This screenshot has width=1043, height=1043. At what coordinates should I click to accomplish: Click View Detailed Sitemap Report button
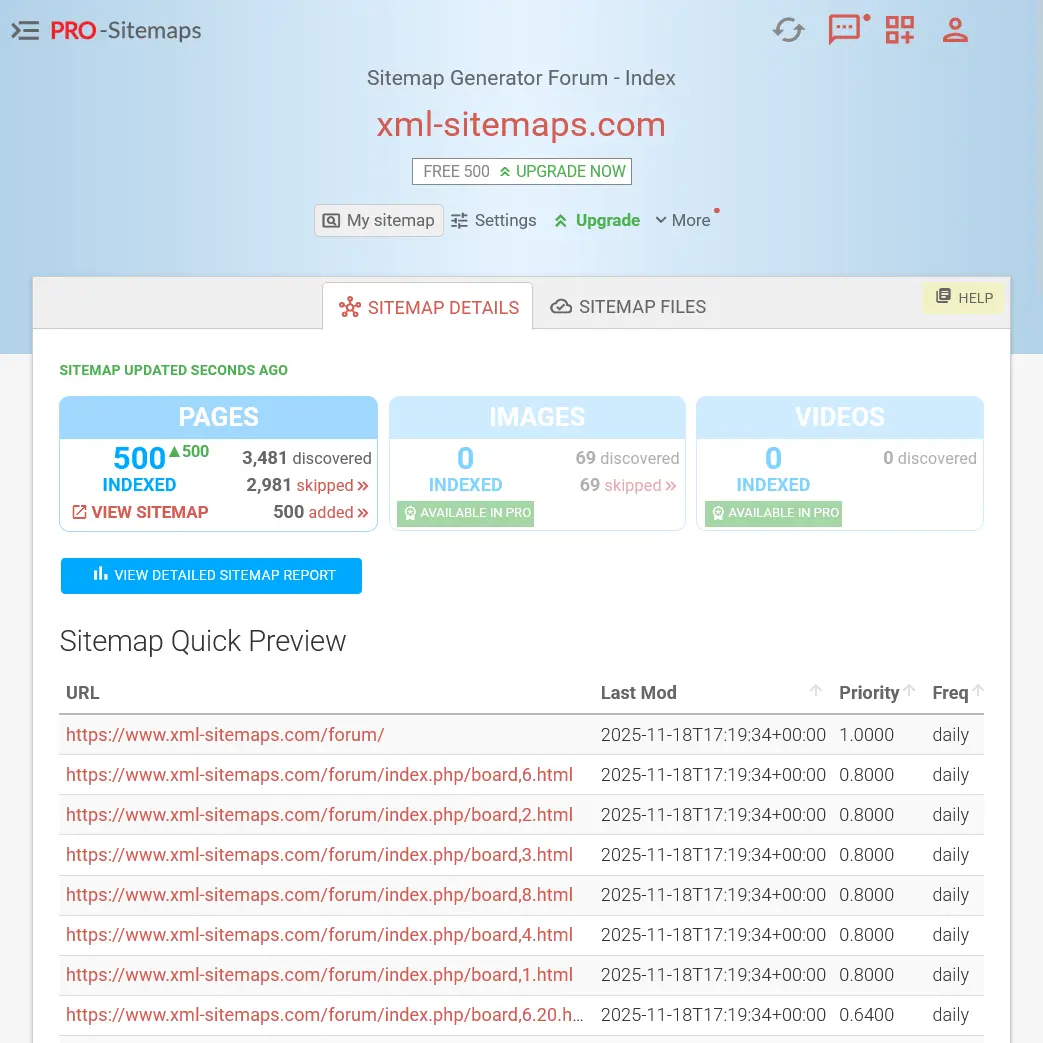click(211, 576)
